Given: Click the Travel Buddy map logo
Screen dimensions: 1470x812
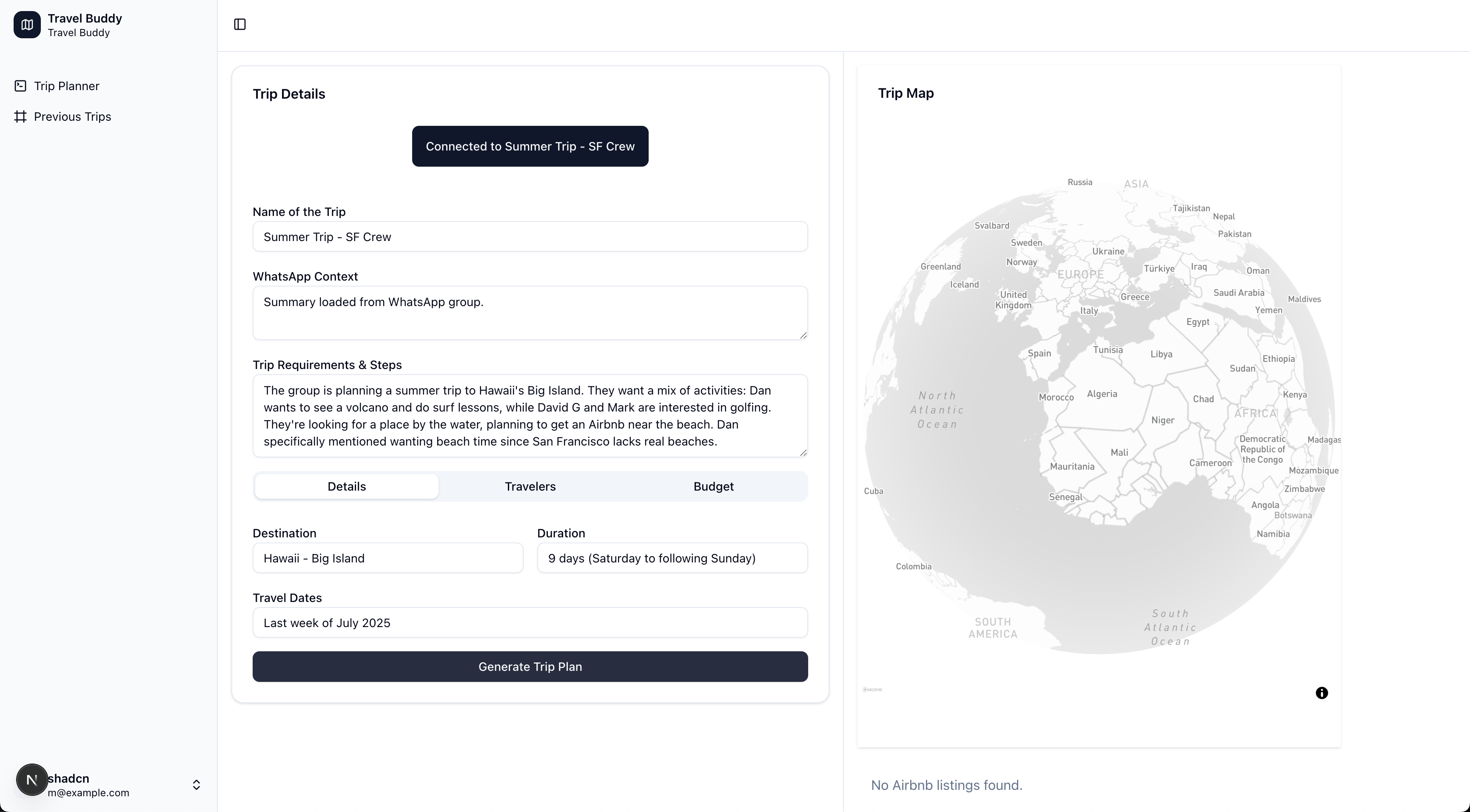Looking at the screenshot, I should click(27, 25).
